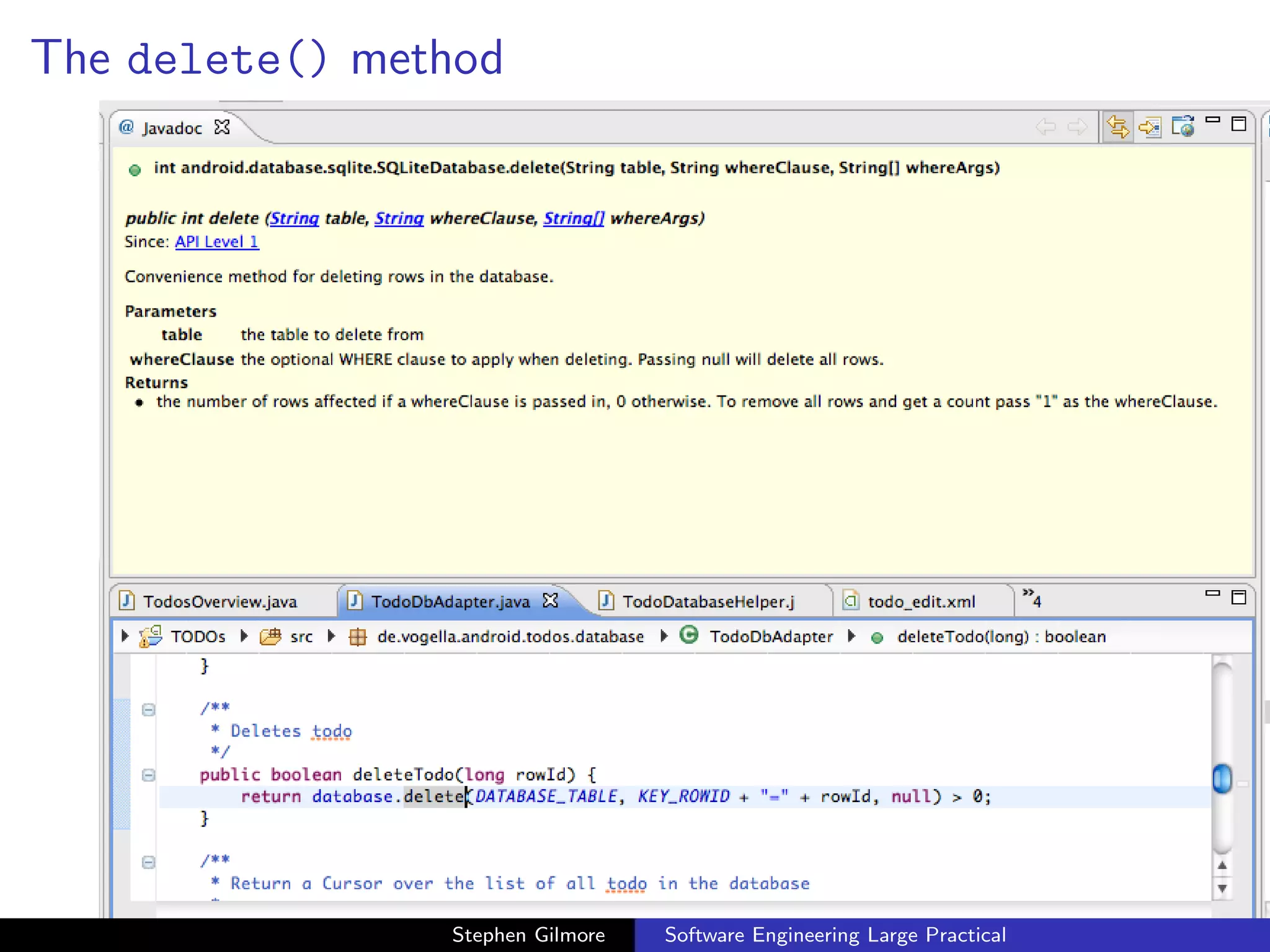Expand breadcrumb arrow before TodoDbAdapter
The width and height of the screenshot is (1270, 952).
pyautogui.click(x=664, y=636)
